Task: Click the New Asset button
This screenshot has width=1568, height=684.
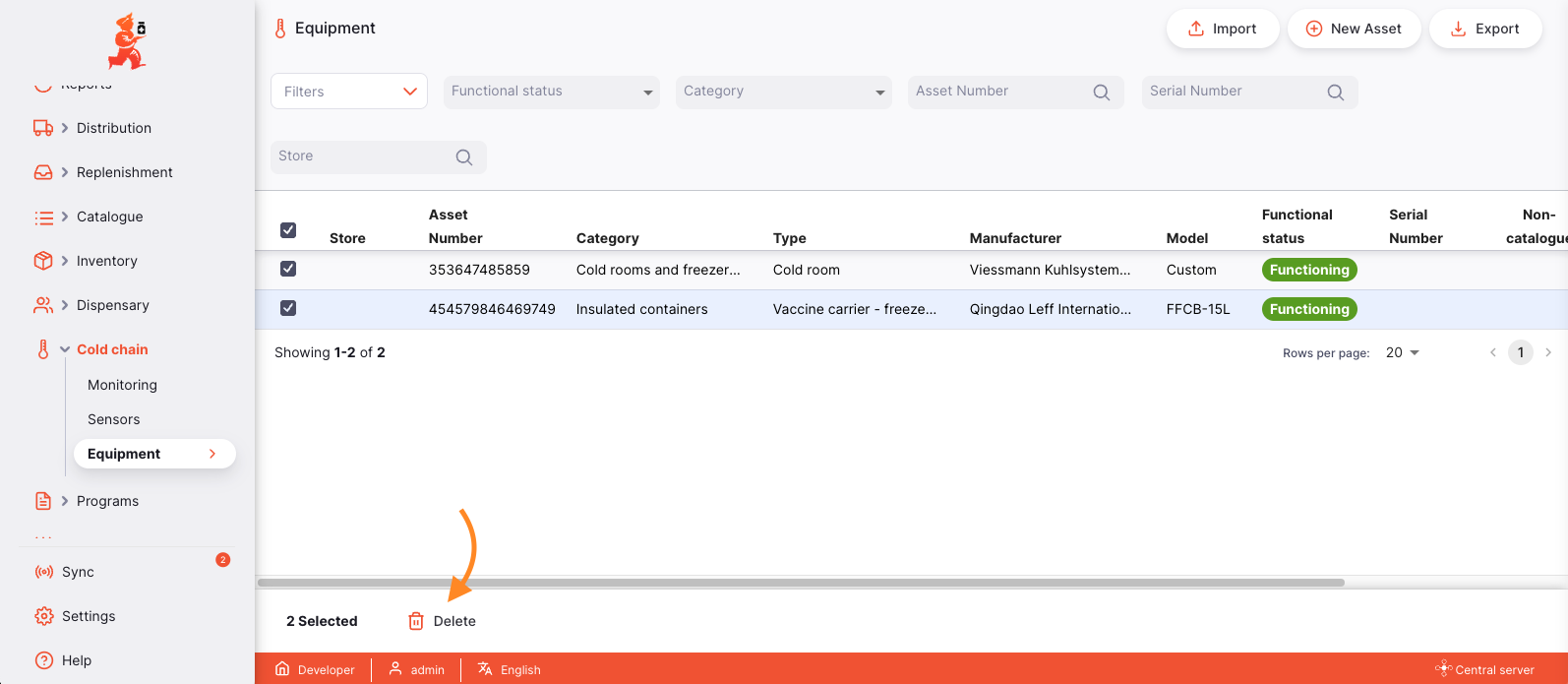Action: [1354, 29]
